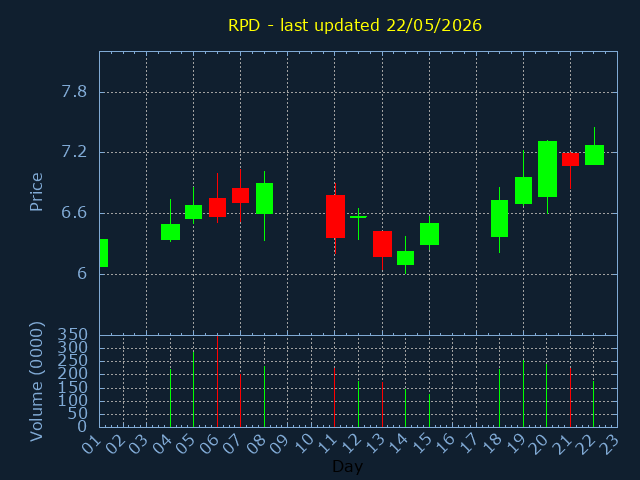Select the green candlestick for day 18
The width and height of the screenshot is (640, 480).
pos(500,218)
